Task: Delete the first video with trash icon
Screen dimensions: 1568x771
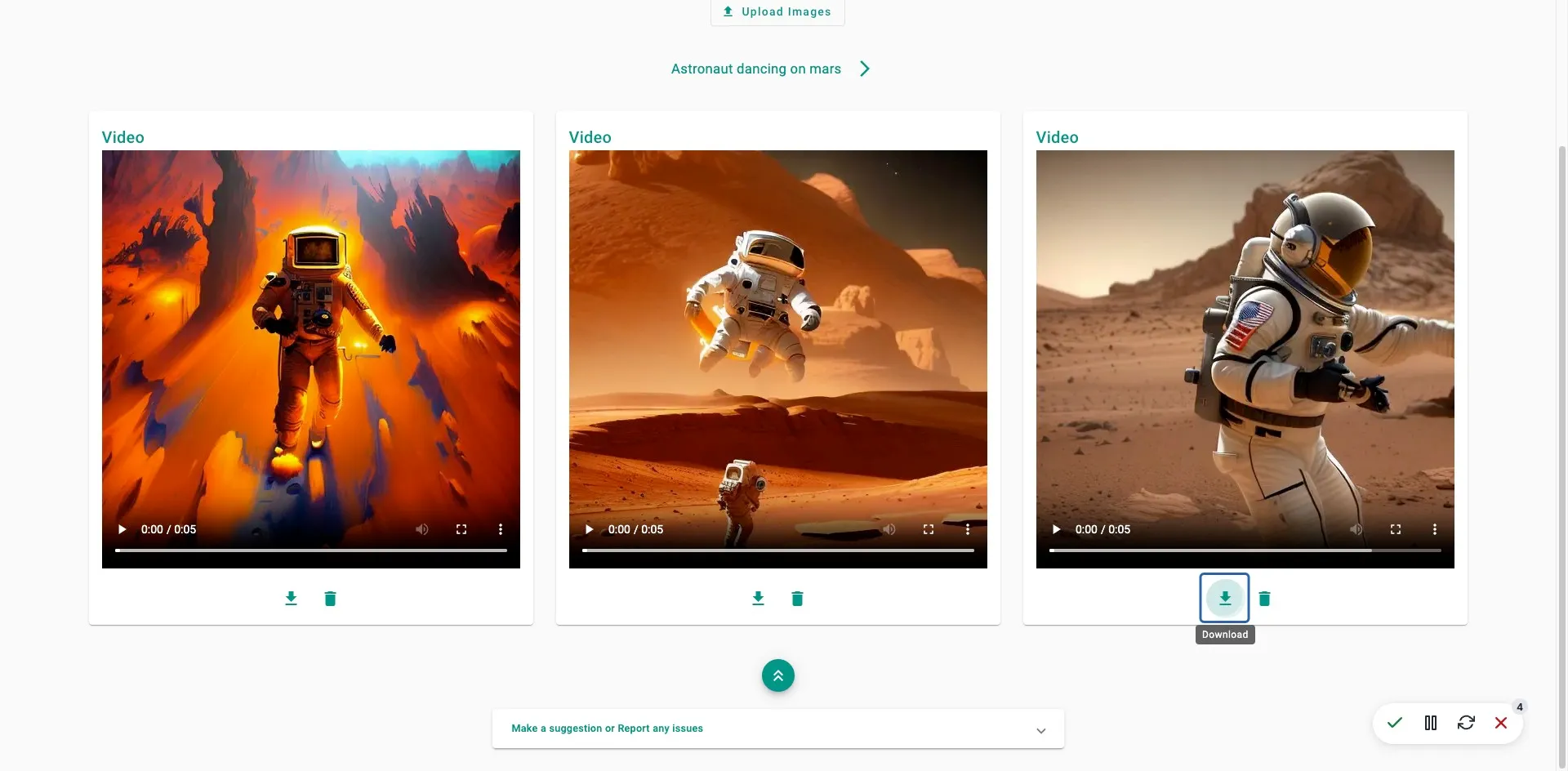Action: pos(330,599)
